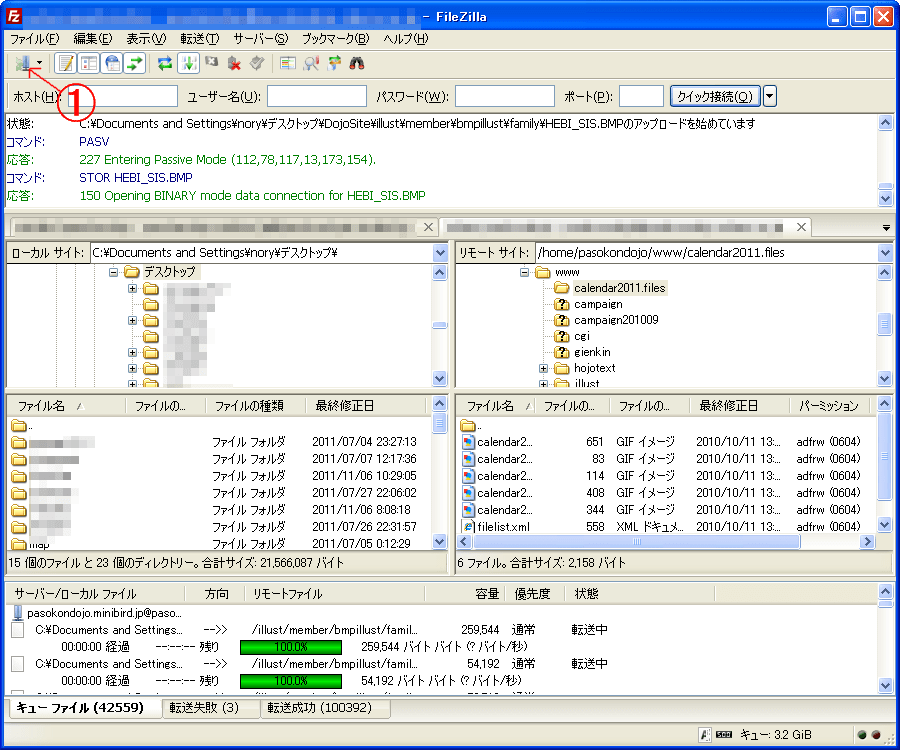Toggle the transfer queue display icon
This screenshot has width=900, height=750.
point(135,63)
